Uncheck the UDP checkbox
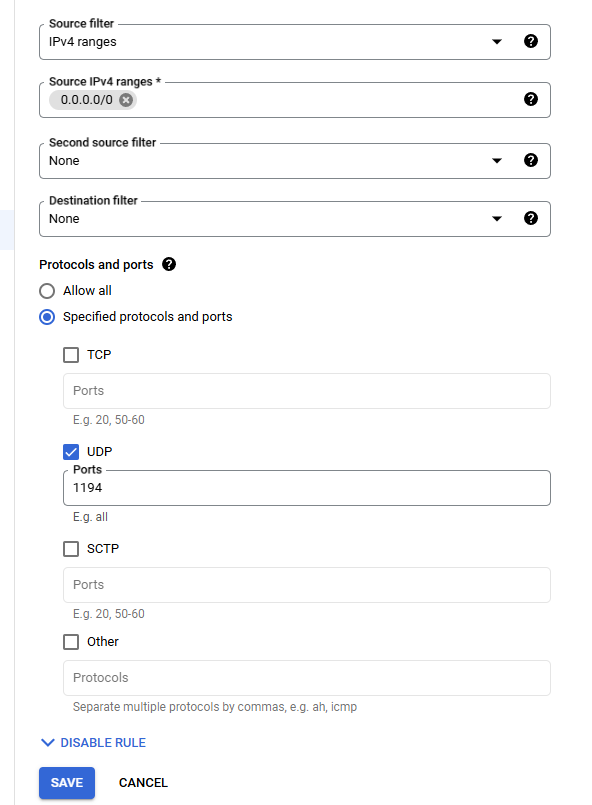 tap(71, 452)
